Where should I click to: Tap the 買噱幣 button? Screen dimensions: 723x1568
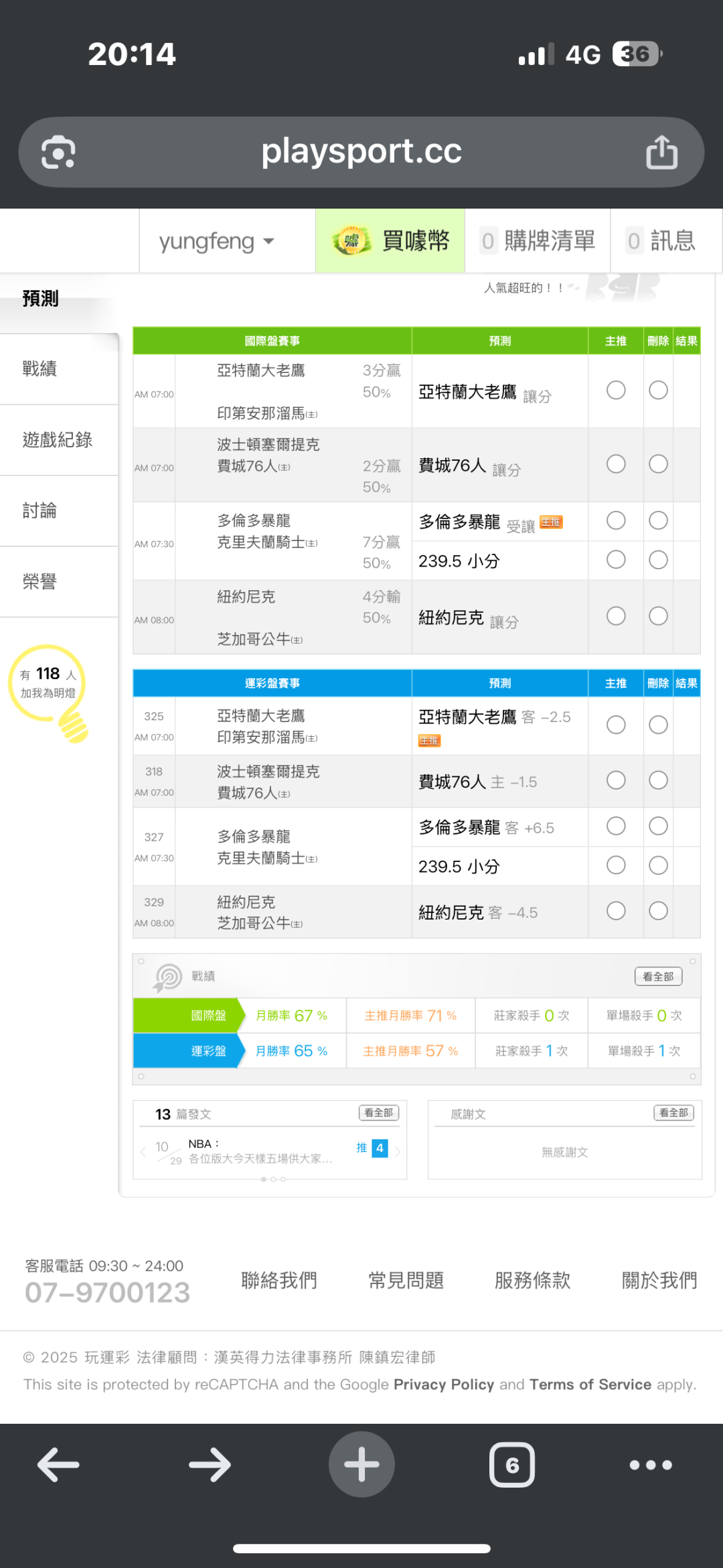click(390, 241)
